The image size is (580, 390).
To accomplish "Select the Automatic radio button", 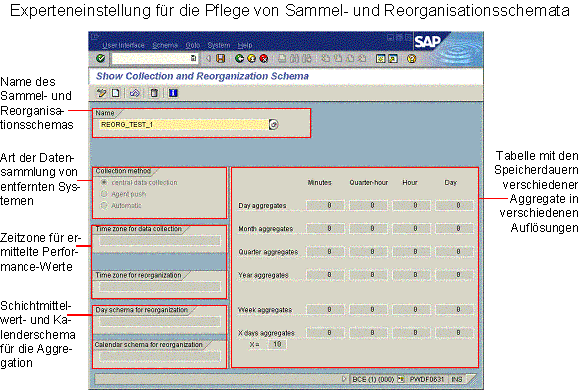I will point(104,205).
